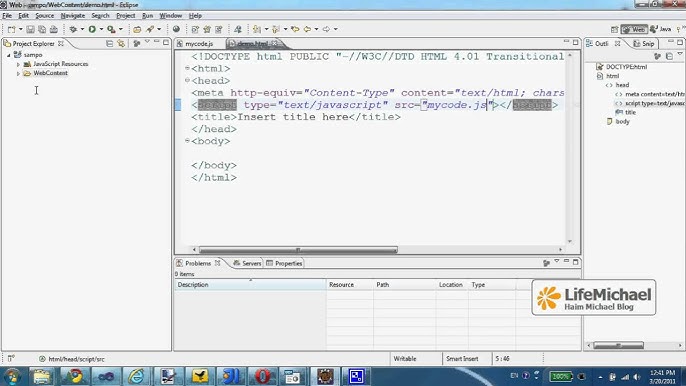Click the Save icon in the toolbar
This screenshot has height=386, width=686.
click(x=30, y=29)
